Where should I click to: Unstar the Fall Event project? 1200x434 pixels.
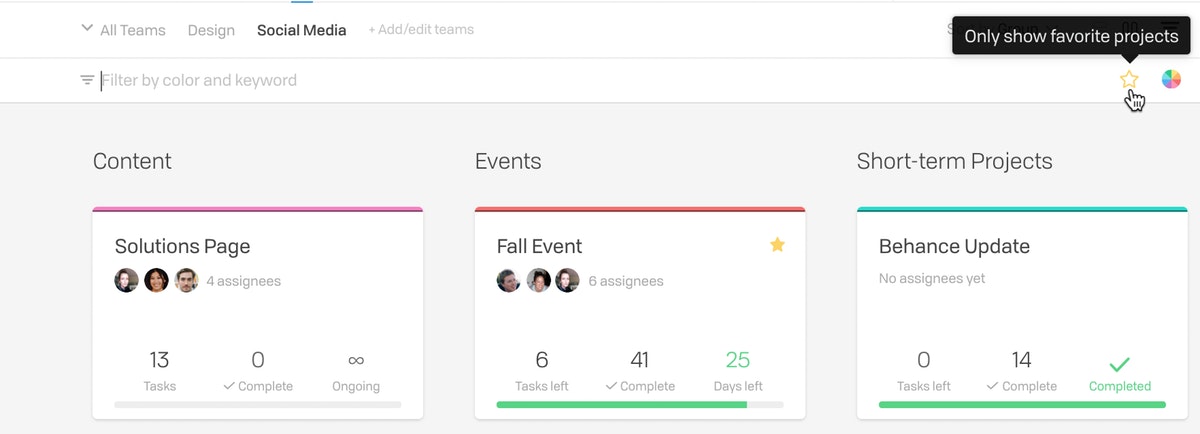pos(777,244)
